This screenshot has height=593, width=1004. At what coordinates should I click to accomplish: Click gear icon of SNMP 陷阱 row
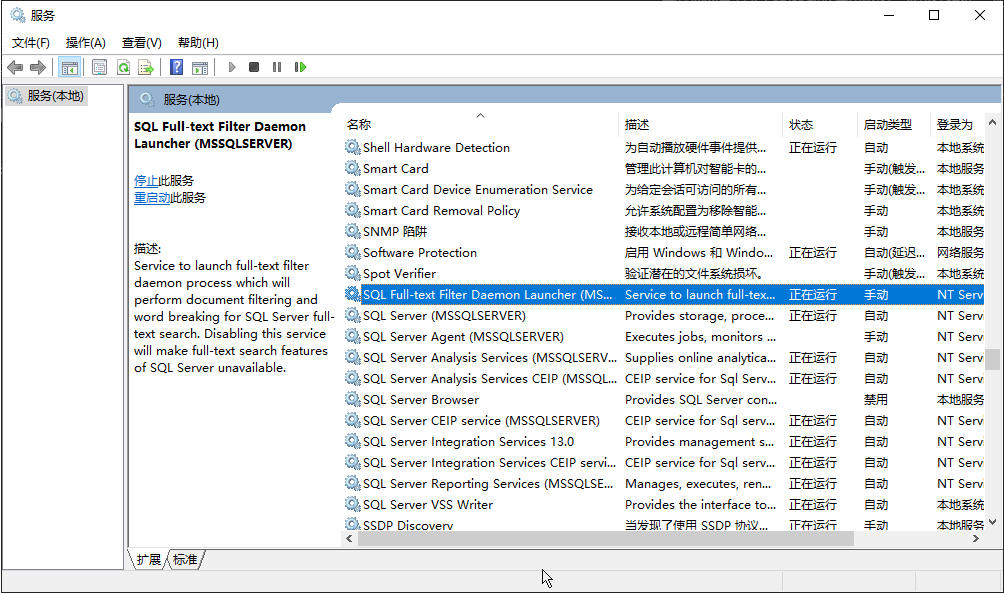(x=352, y=231)
